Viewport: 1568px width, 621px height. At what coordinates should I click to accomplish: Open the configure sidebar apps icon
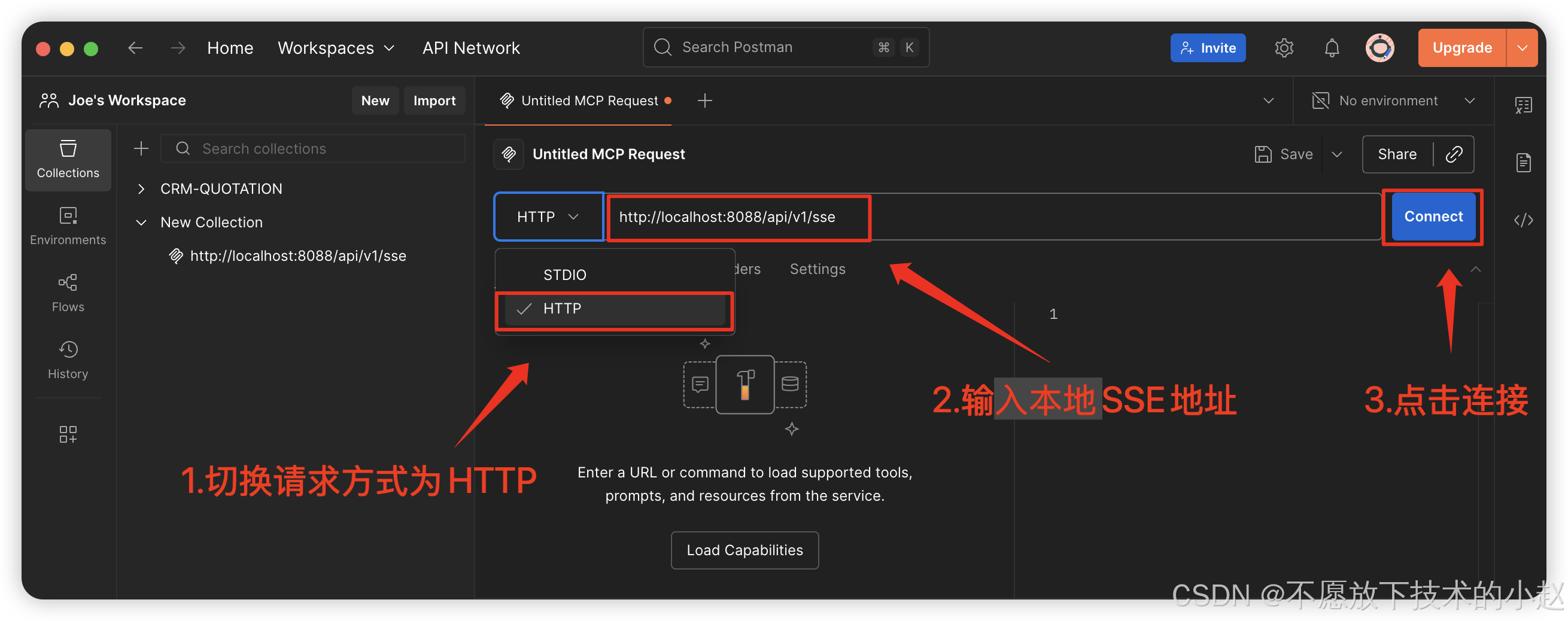click(x=68, y=434)
